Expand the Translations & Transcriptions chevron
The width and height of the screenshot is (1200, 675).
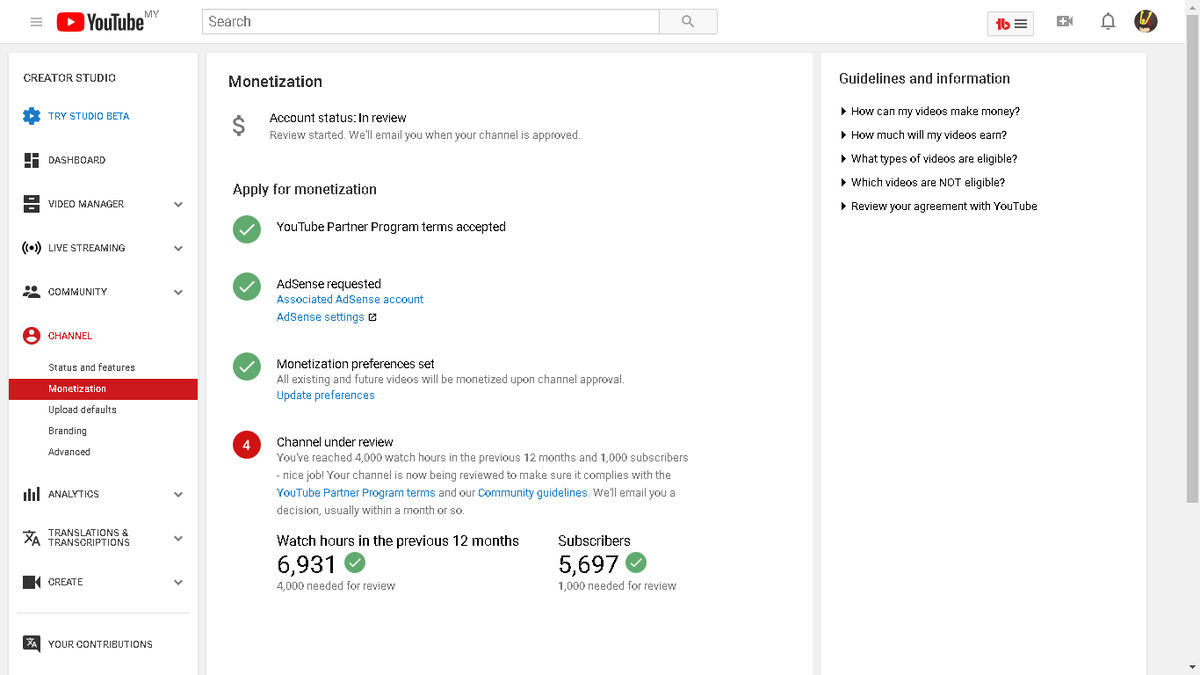click(178, 538)
